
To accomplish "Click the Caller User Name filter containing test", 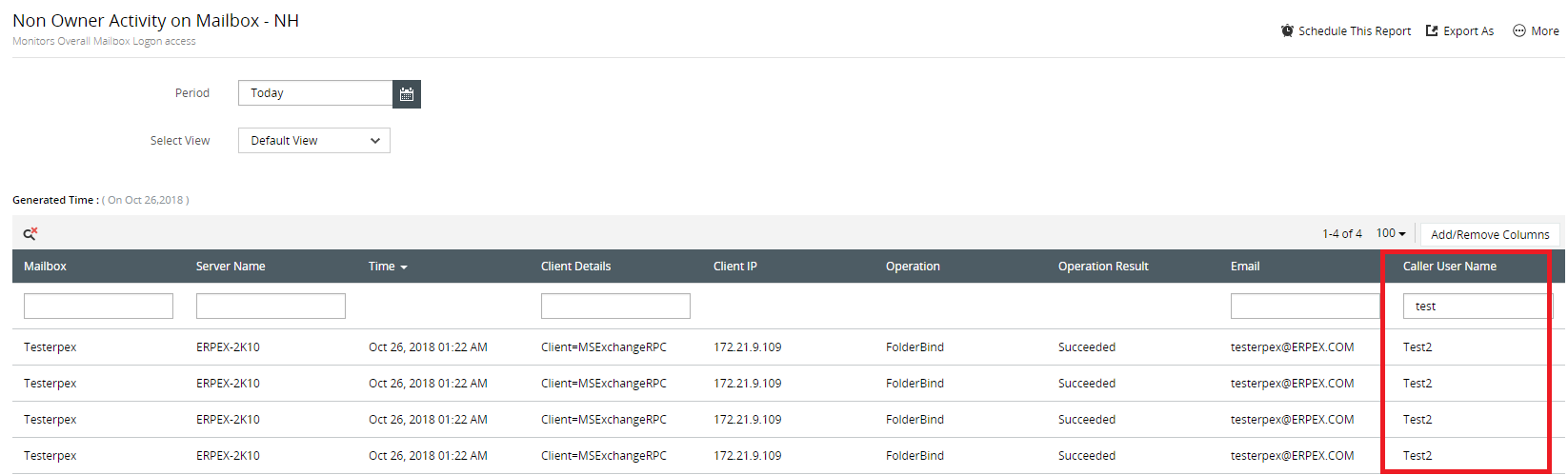I will point(1478,306).
